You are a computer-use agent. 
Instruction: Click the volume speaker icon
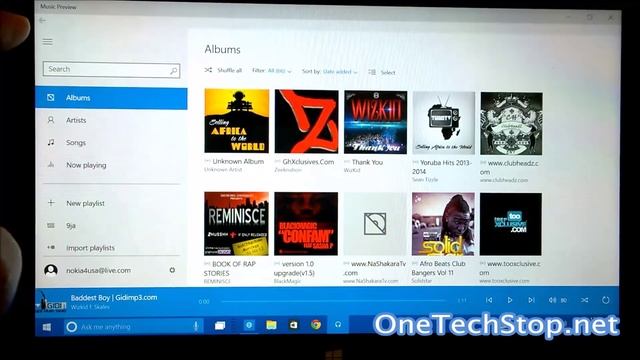(552, 300)
